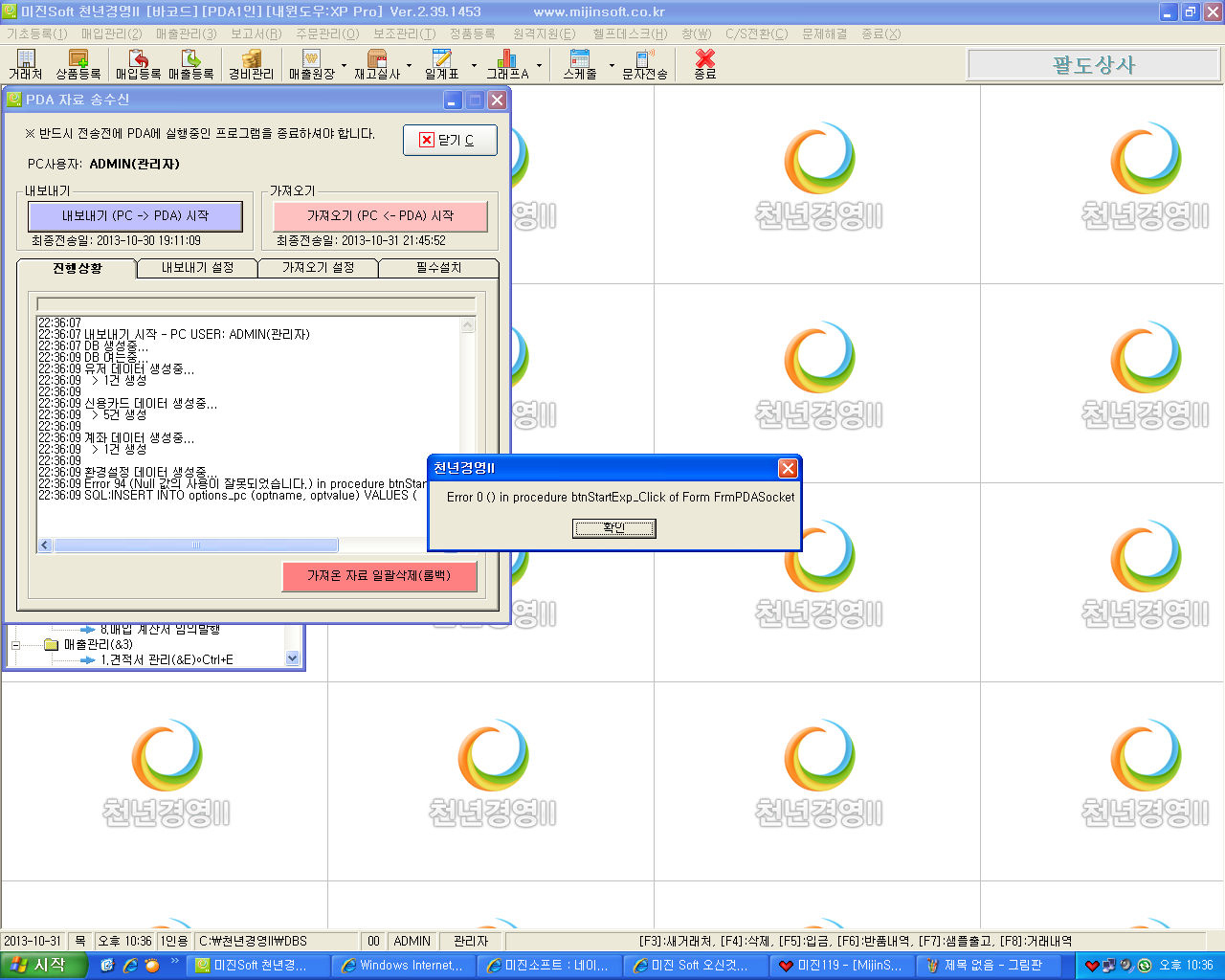The width and height of the screenshot is (1225, 980).
Task: Open the 재고실사 toolbar icon
Action: 377,65
